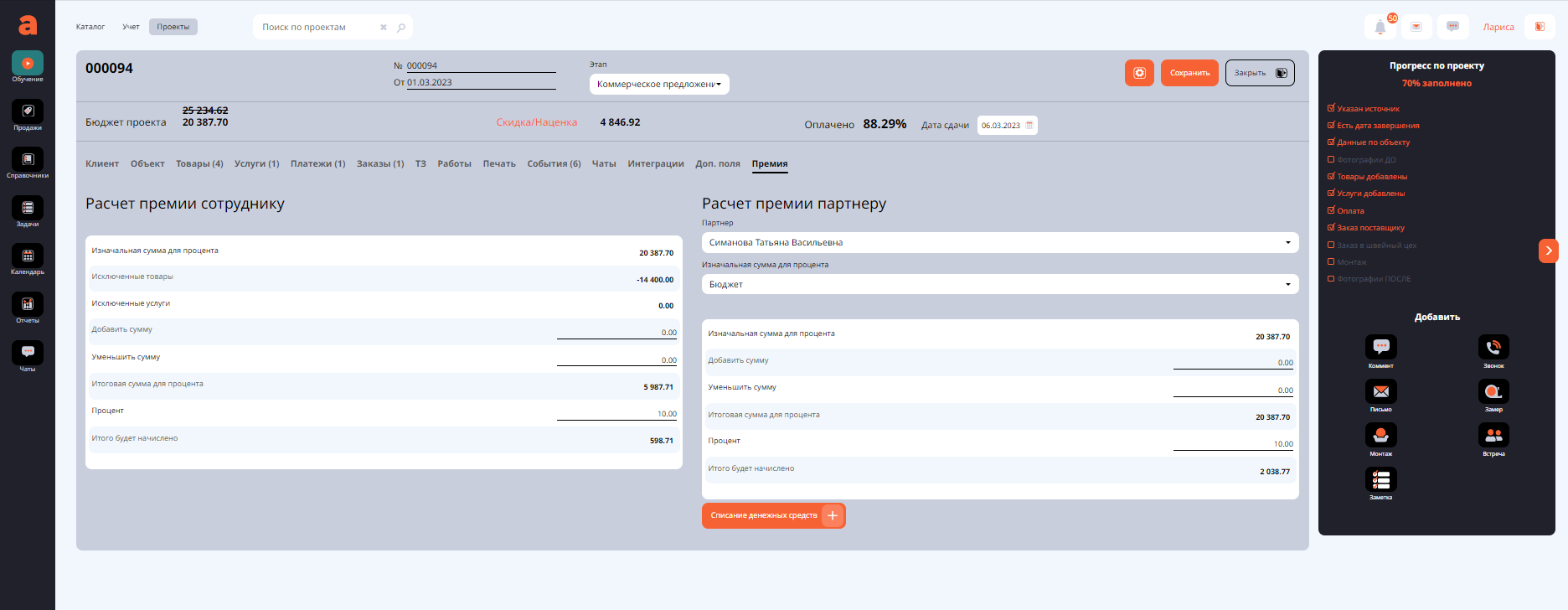Add a Письмо email entry
This screenshot has height=610, width=1568.
[x=1380, y=391]
